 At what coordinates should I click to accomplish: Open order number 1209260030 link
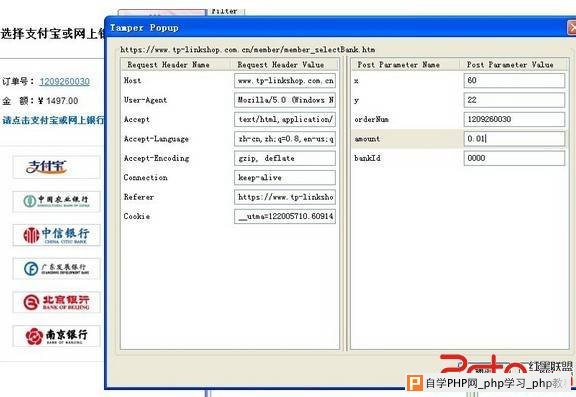(x=65, y=82)
